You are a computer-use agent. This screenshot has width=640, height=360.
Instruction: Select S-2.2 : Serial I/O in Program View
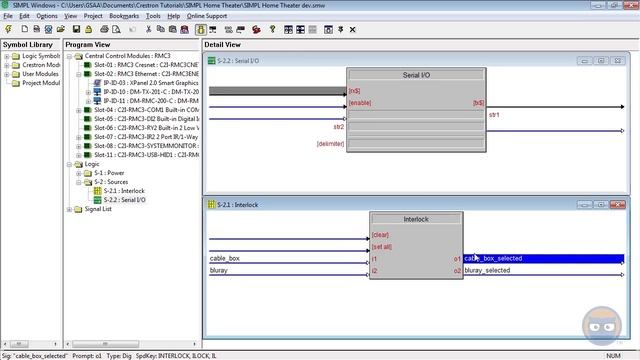coord(124,200)
